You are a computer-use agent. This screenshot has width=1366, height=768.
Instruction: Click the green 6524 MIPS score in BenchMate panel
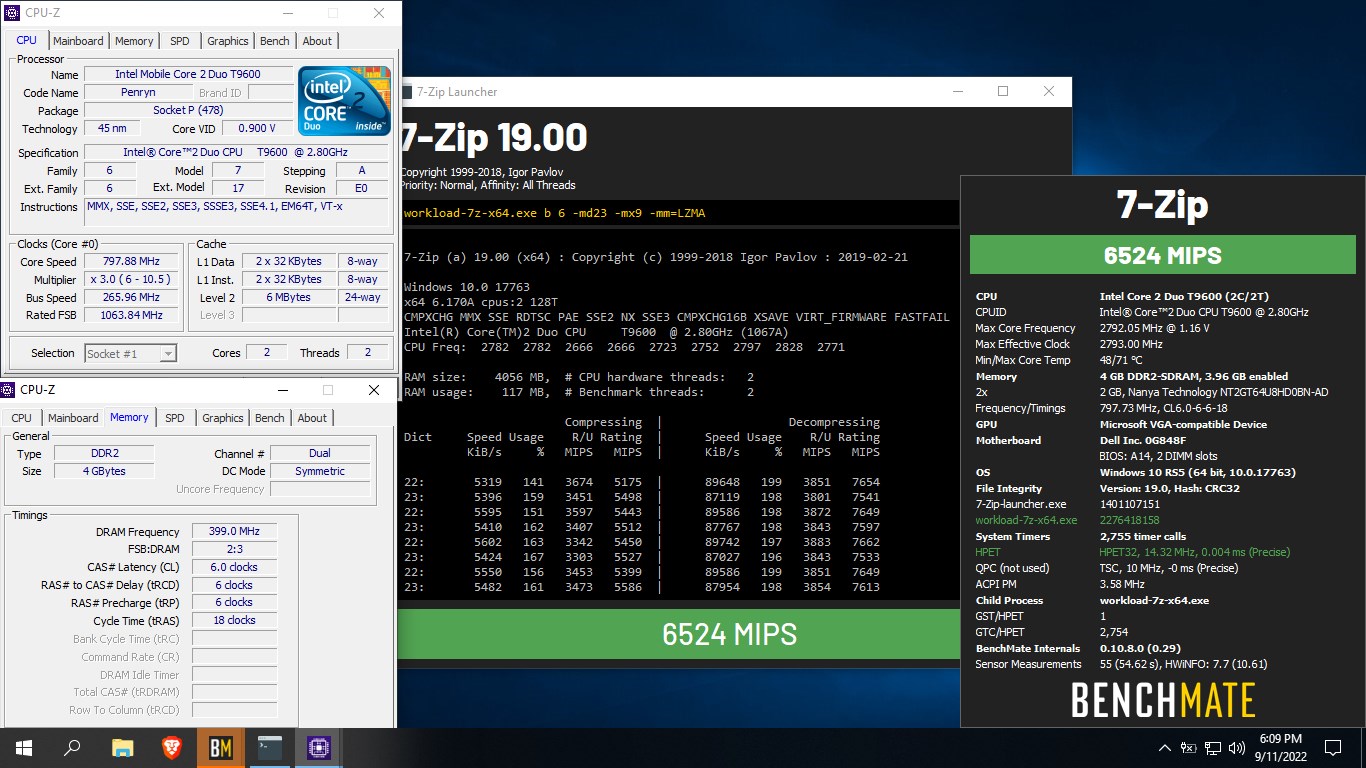1163,255
